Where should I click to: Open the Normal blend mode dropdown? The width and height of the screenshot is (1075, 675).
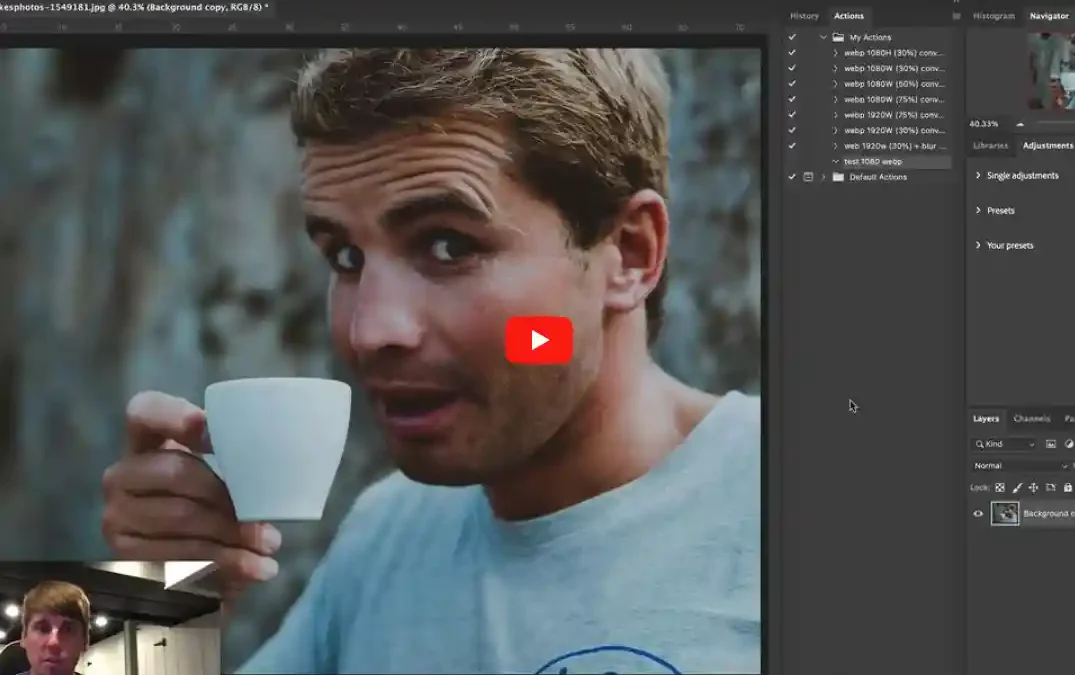click(x=1021, y=466)
